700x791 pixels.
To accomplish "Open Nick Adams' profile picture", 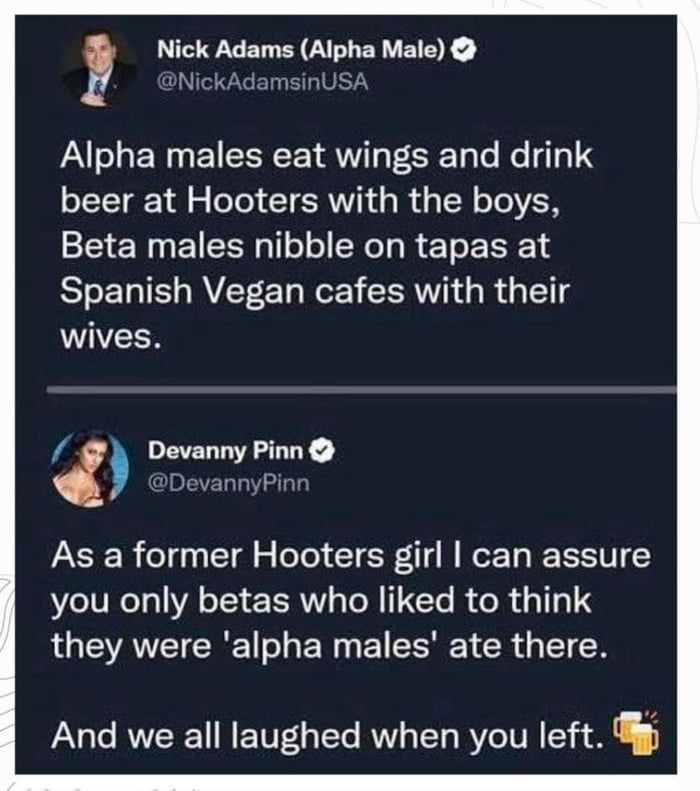I will click(99, 67).
